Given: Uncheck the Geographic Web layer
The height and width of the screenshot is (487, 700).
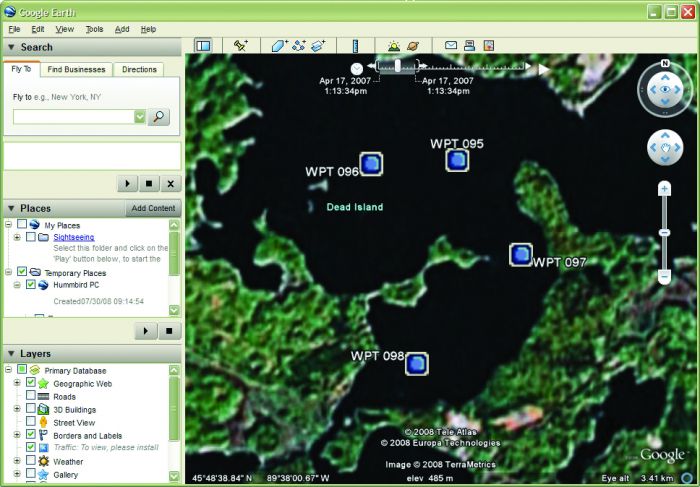Looking at the screenshot, I should click(30, 383).
